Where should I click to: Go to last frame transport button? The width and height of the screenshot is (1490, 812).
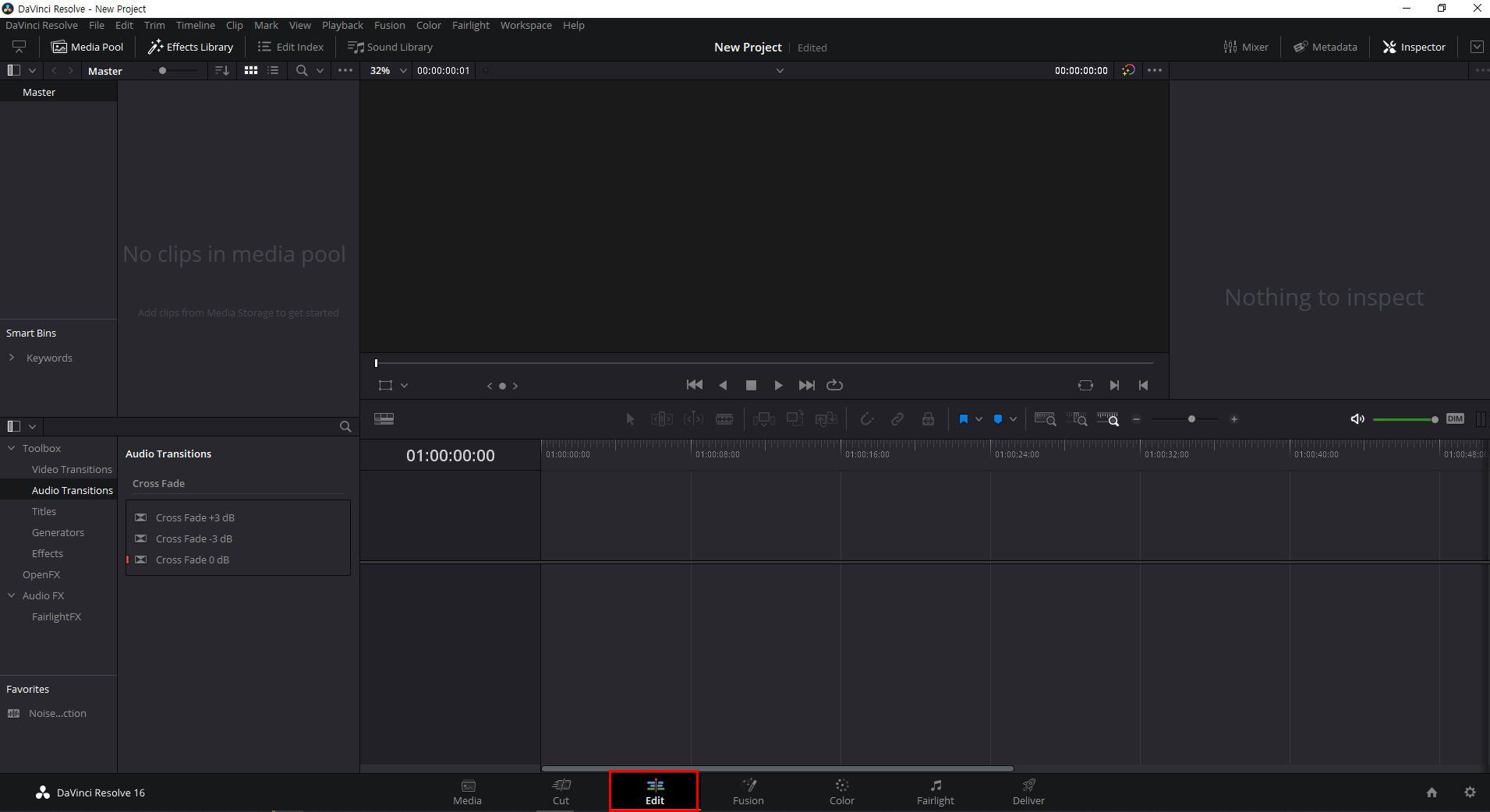click(806, 385)
